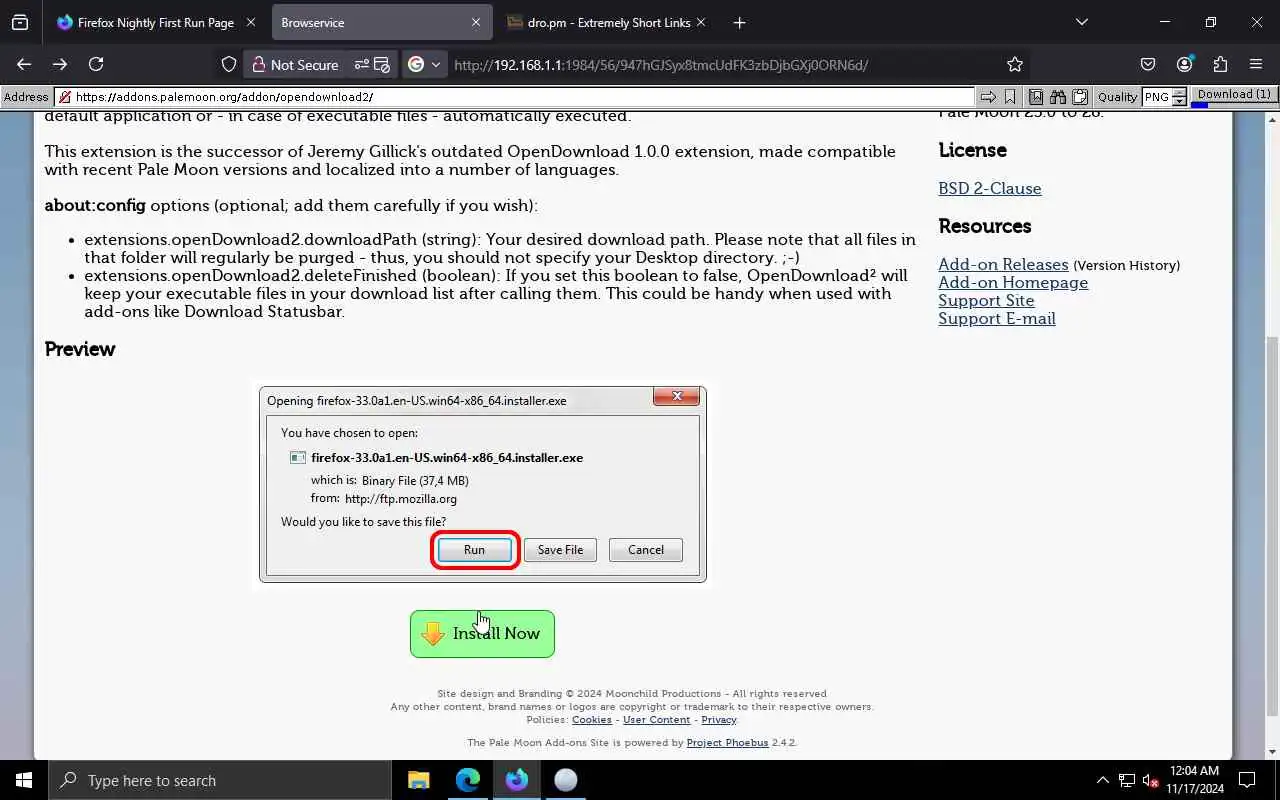
Task: Open File Explorer from the taskbar
Action: point(419,780)
